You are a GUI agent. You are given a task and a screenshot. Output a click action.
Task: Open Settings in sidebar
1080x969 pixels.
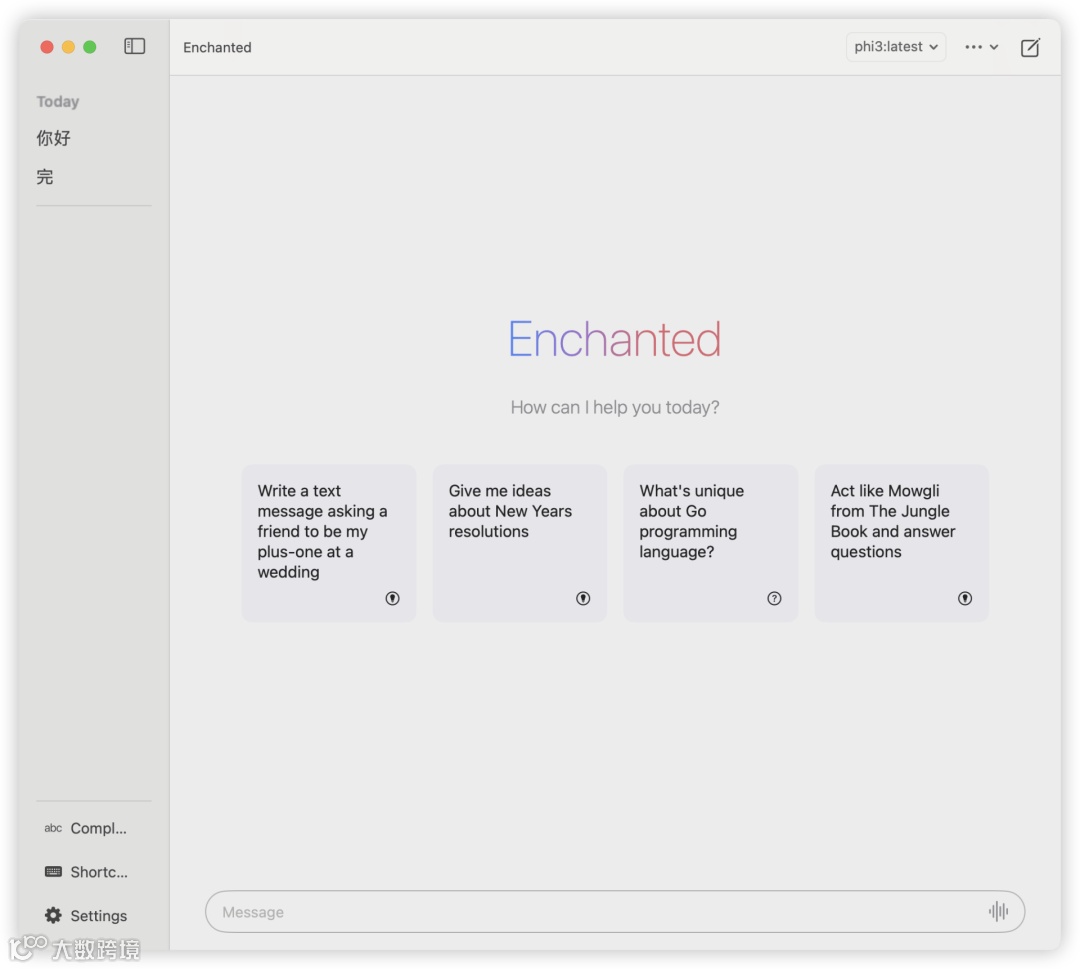pos(86,915)
